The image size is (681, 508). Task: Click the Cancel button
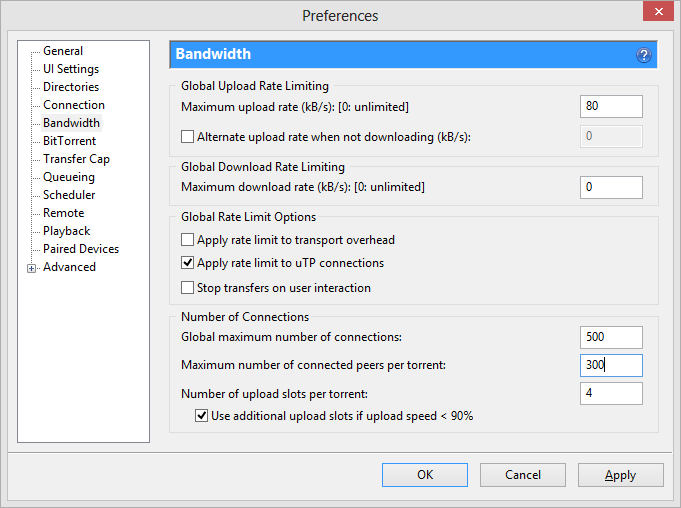coord(522,475)
